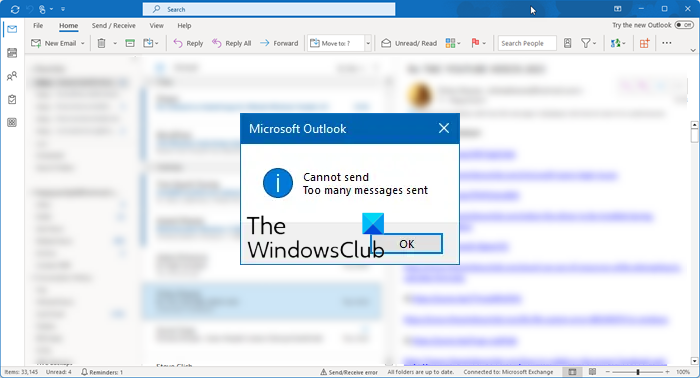This screenshot has width=700, height=378.
Task: Open More Apps icon in the sidebar
Action: [12, 123]
